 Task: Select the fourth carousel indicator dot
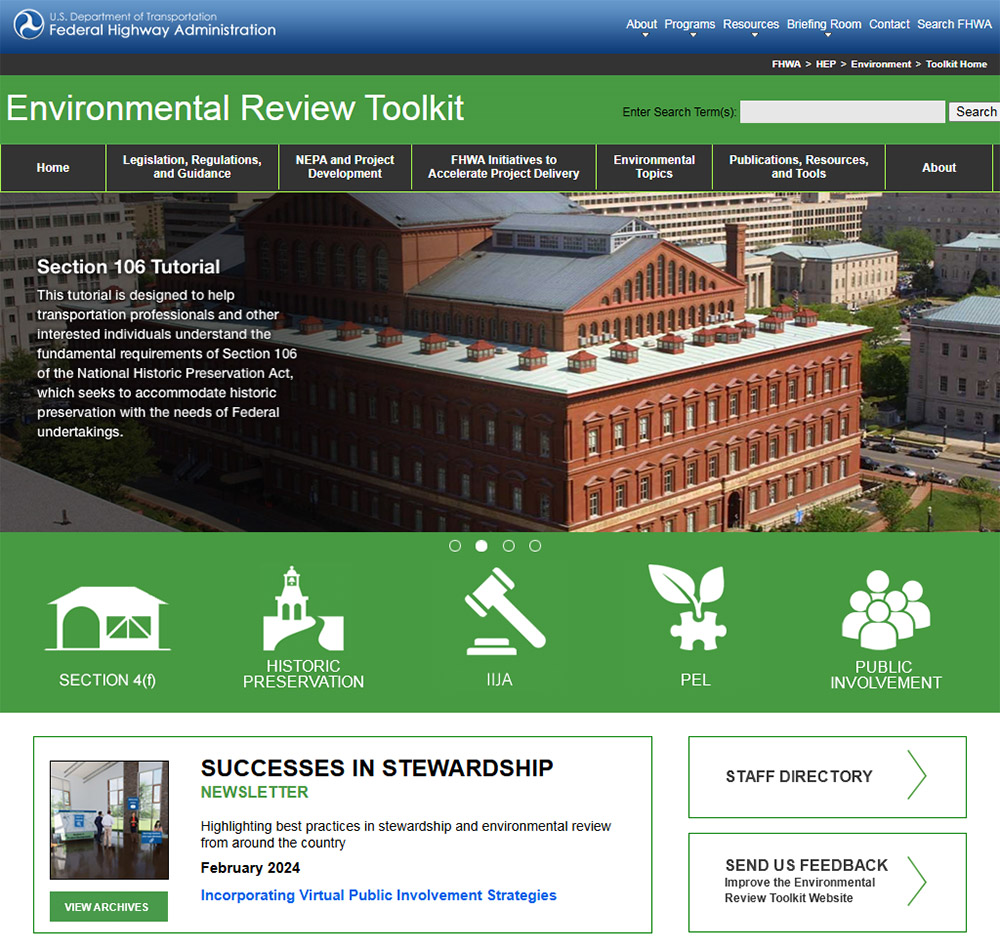(x=535, y=546)
